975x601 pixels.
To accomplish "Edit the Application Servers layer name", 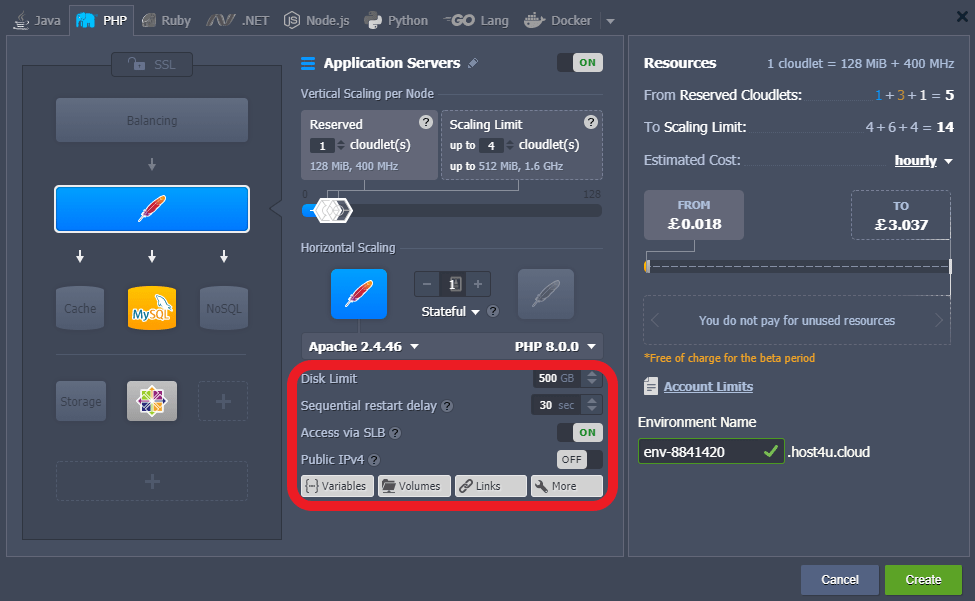I will pyautogui.click(x=473, y=63).
